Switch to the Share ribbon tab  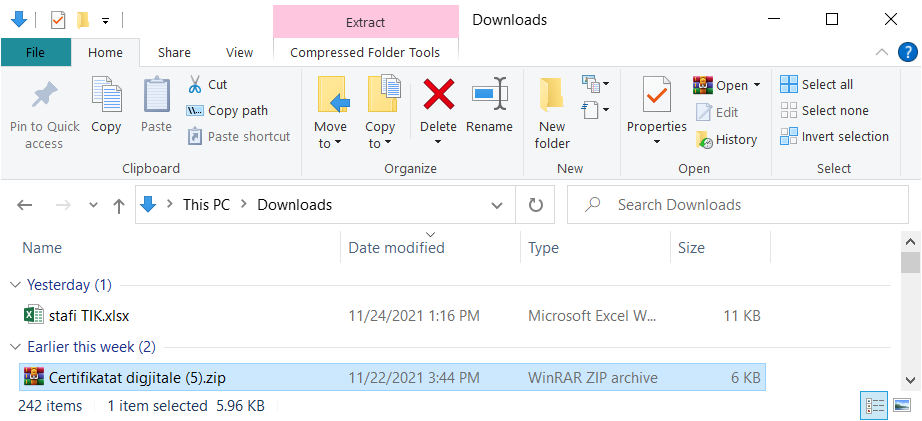(174, 52)
